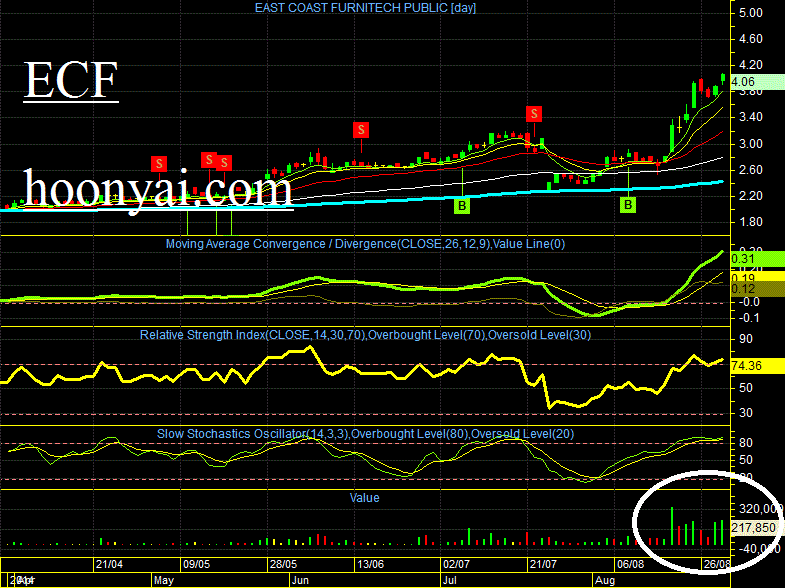This screenshot has width=785, height=588.
Task: Select the earliest red S sell marker on the chart
Action: (159, 163)
